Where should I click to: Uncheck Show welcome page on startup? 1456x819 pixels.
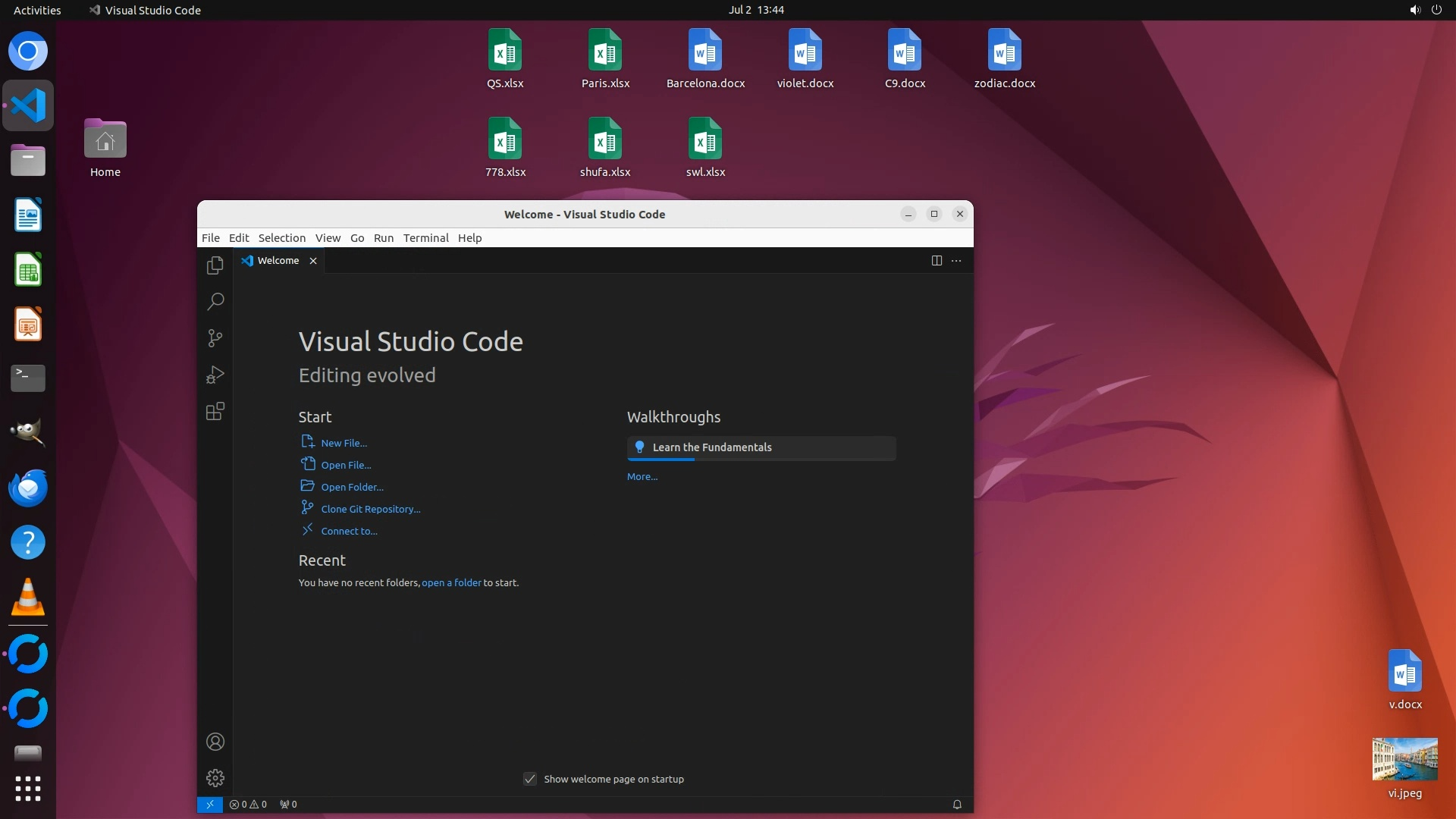click(x=530, y=779)
